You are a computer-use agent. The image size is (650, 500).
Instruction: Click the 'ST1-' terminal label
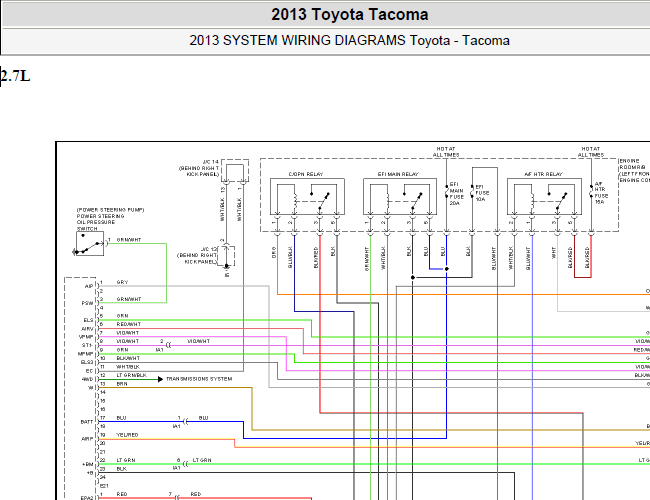[87, 345]
